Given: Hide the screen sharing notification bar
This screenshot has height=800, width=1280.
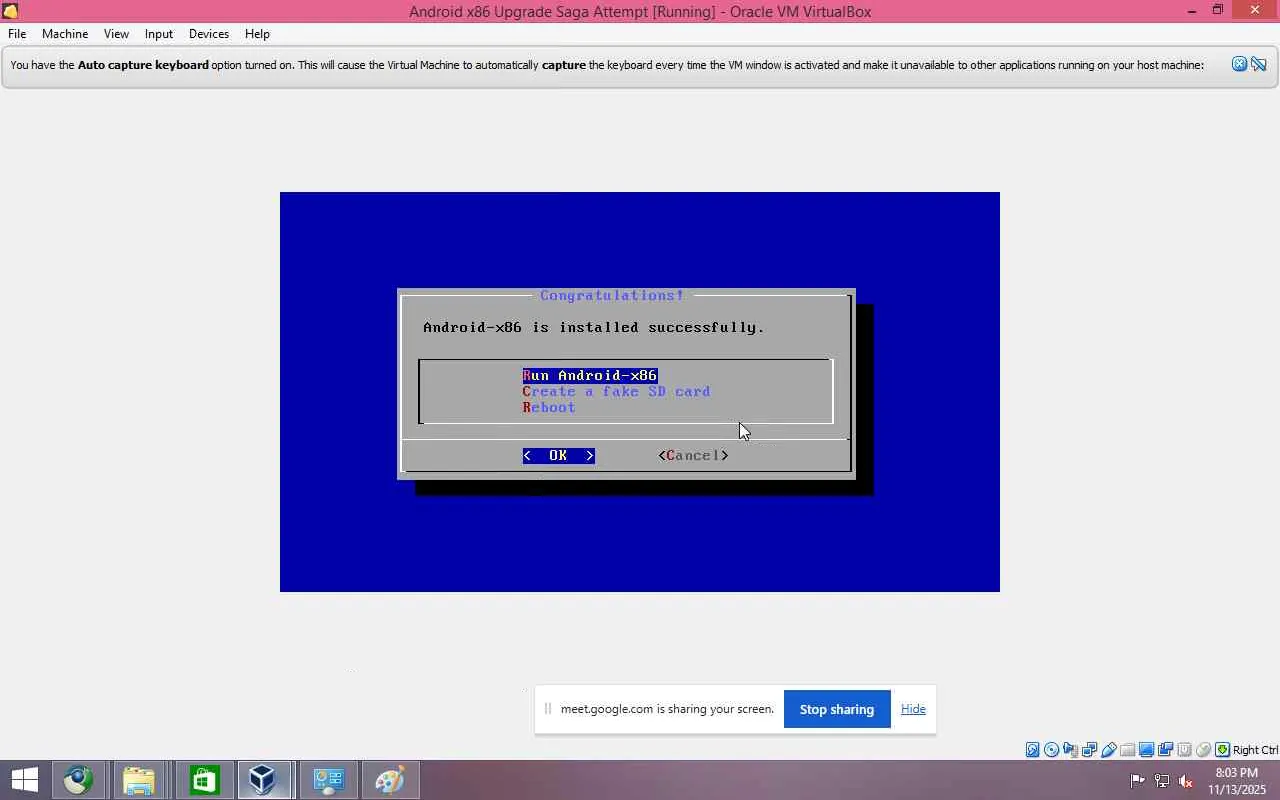Looking at the screenshot, I should [913, 709].
